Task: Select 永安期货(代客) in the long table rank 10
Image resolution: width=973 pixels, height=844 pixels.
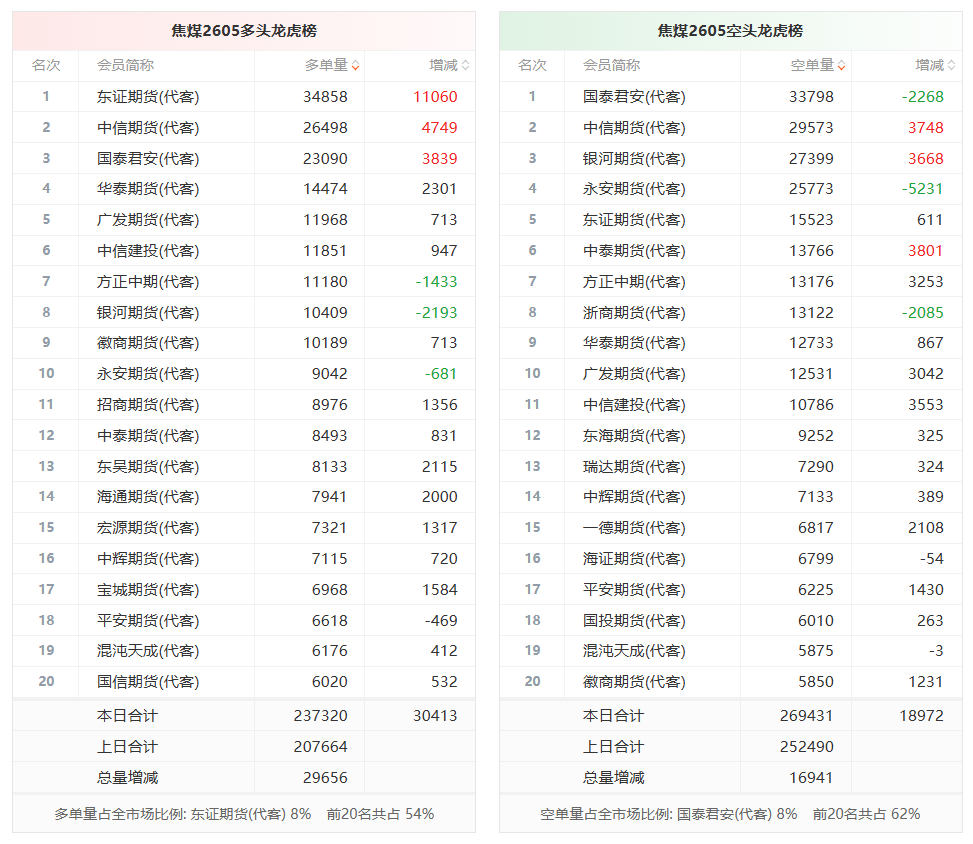Action: coord(148,374)
